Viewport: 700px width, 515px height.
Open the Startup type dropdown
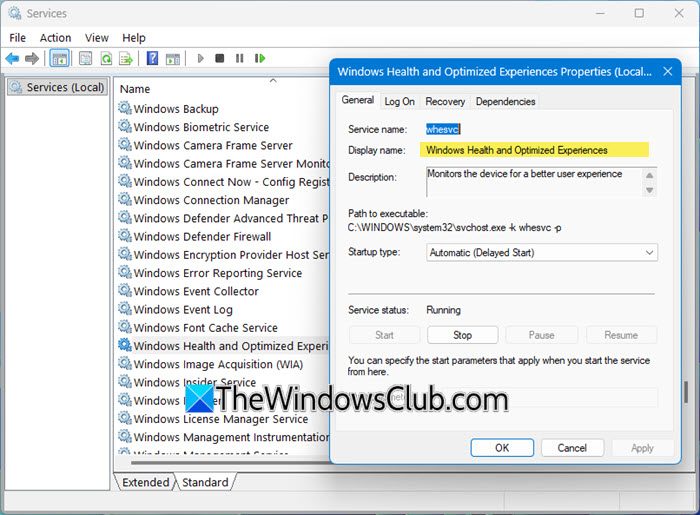click(542, 253)
